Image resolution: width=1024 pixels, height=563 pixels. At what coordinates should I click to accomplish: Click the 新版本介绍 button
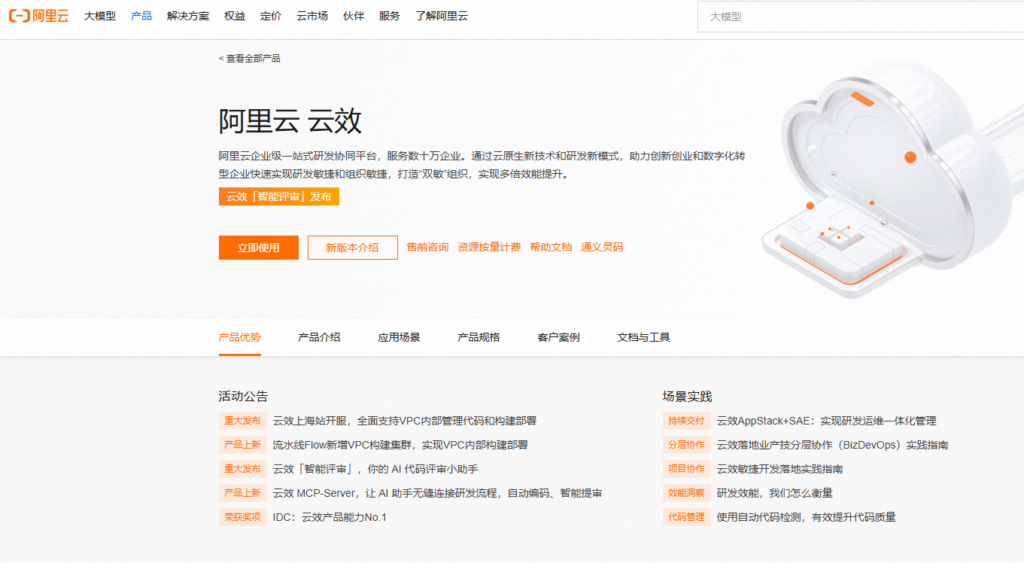pyautogui.click(x=353, y=248)
